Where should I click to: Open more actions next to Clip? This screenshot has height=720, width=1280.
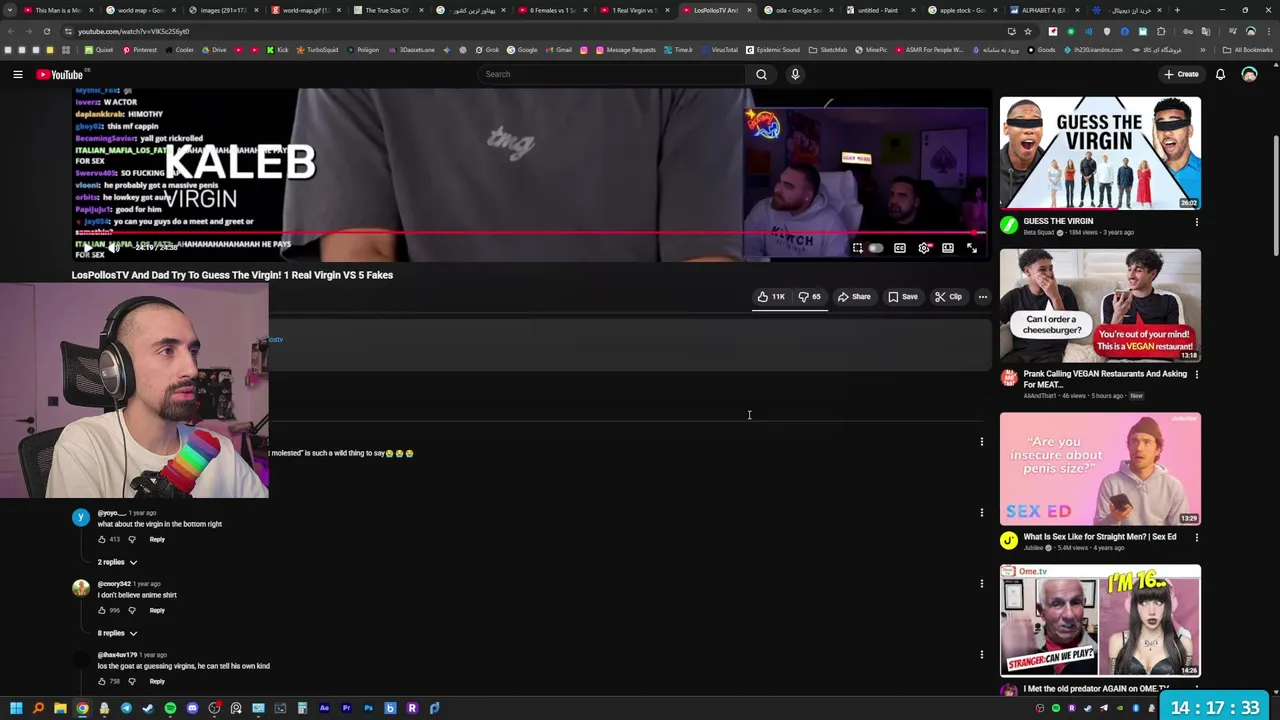(982, 297)
